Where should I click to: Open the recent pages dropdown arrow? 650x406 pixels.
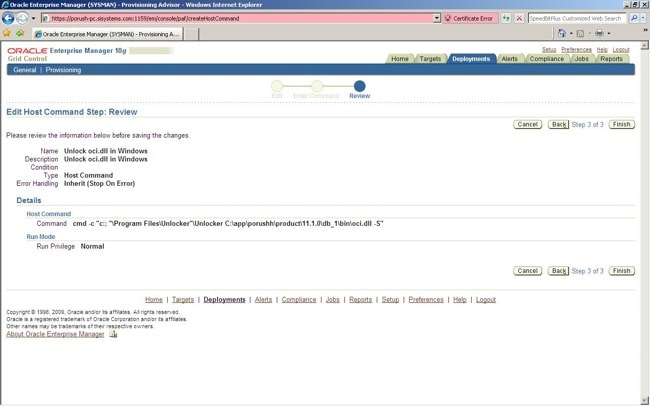point(34,19)
